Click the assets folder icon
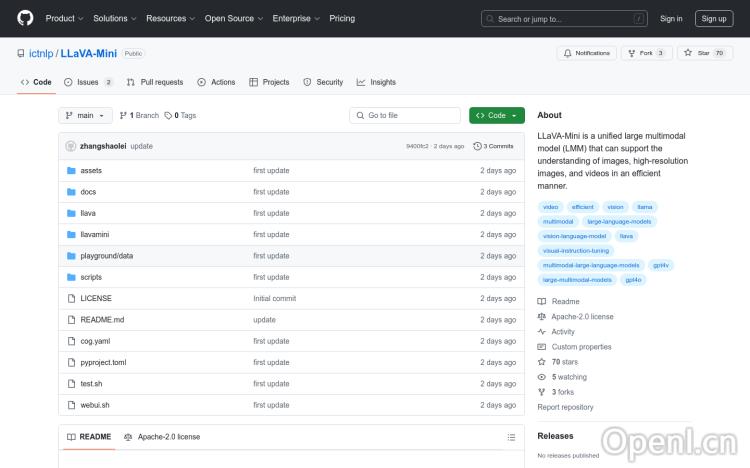Image resolution: width=750 pixels, height=468 pixels. tap(71, 170)
